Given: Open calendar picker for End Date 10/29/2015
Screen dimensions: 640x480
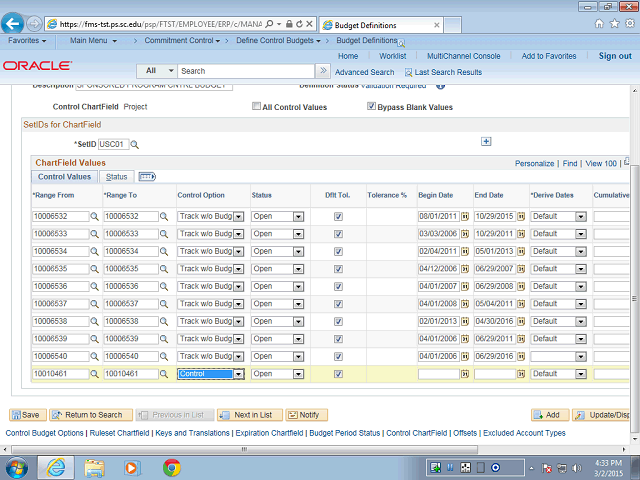Looking at the screenshot, I should click(x=520, y=217).
